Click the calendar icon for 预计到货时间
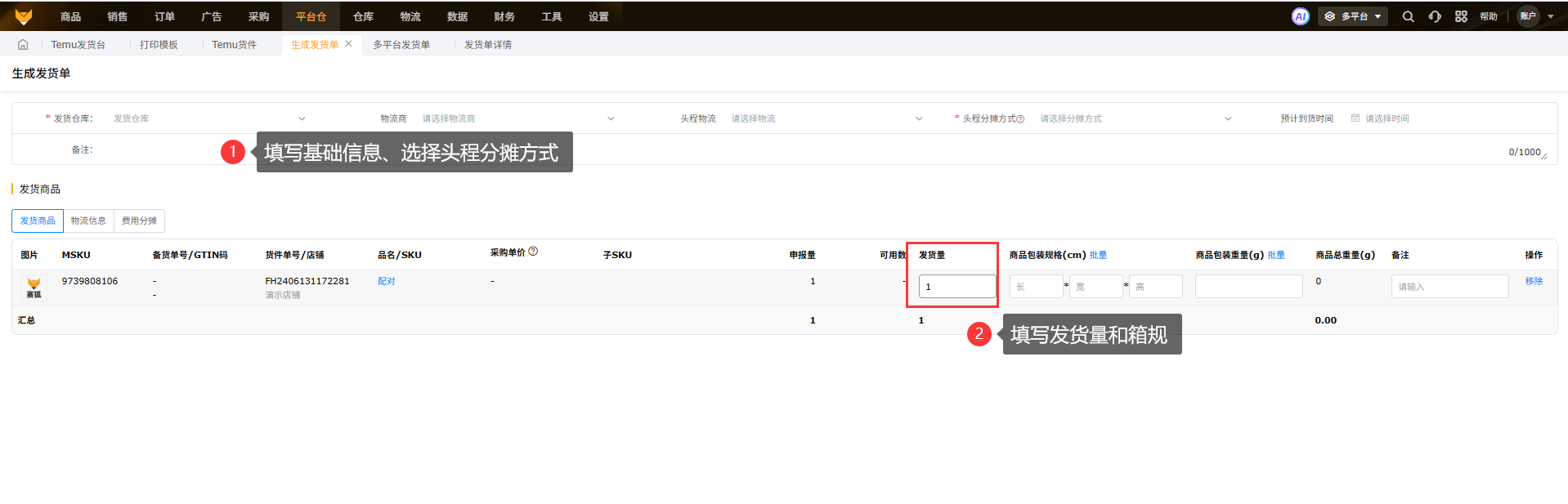The image size is (1568, 504). pos(1355,118)
